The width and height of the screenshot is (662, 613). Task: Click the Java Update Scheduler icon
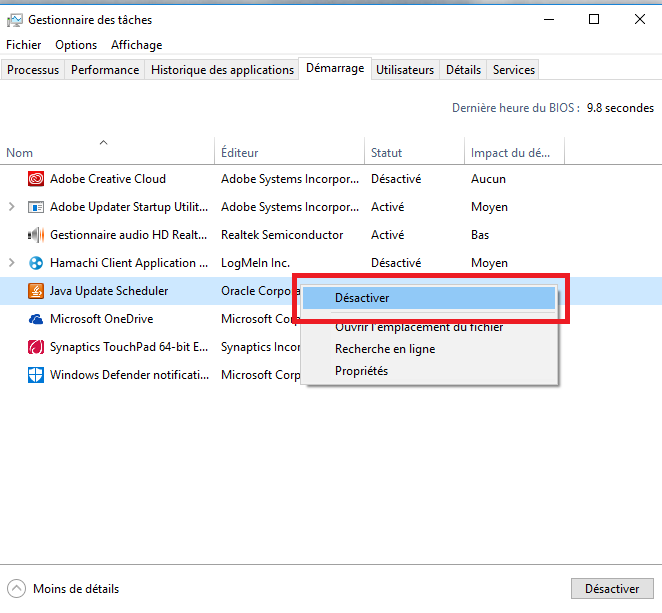coord(36,291)
